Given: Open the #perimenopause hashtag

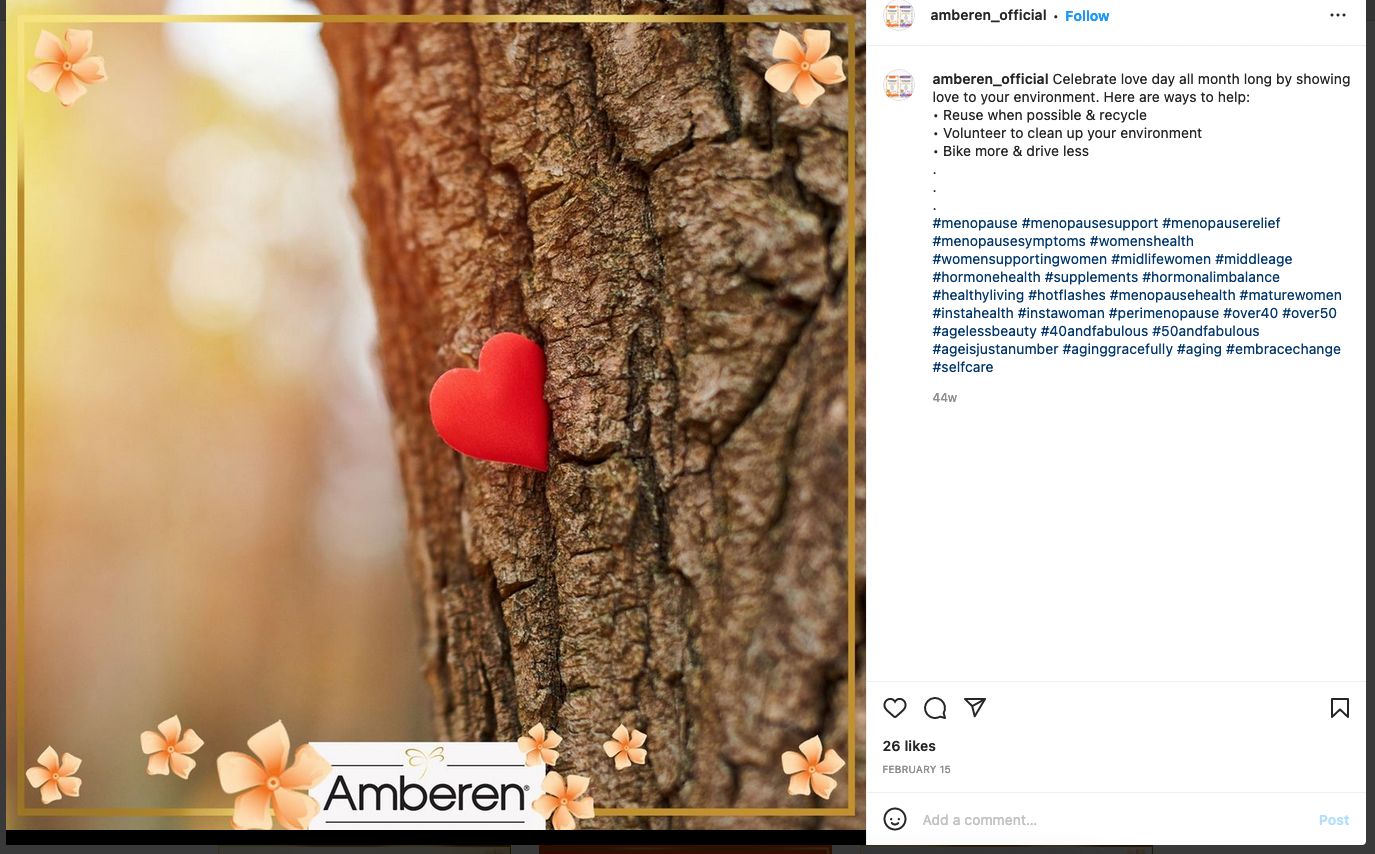Looking at the screenshot, I should [1164, 313].
